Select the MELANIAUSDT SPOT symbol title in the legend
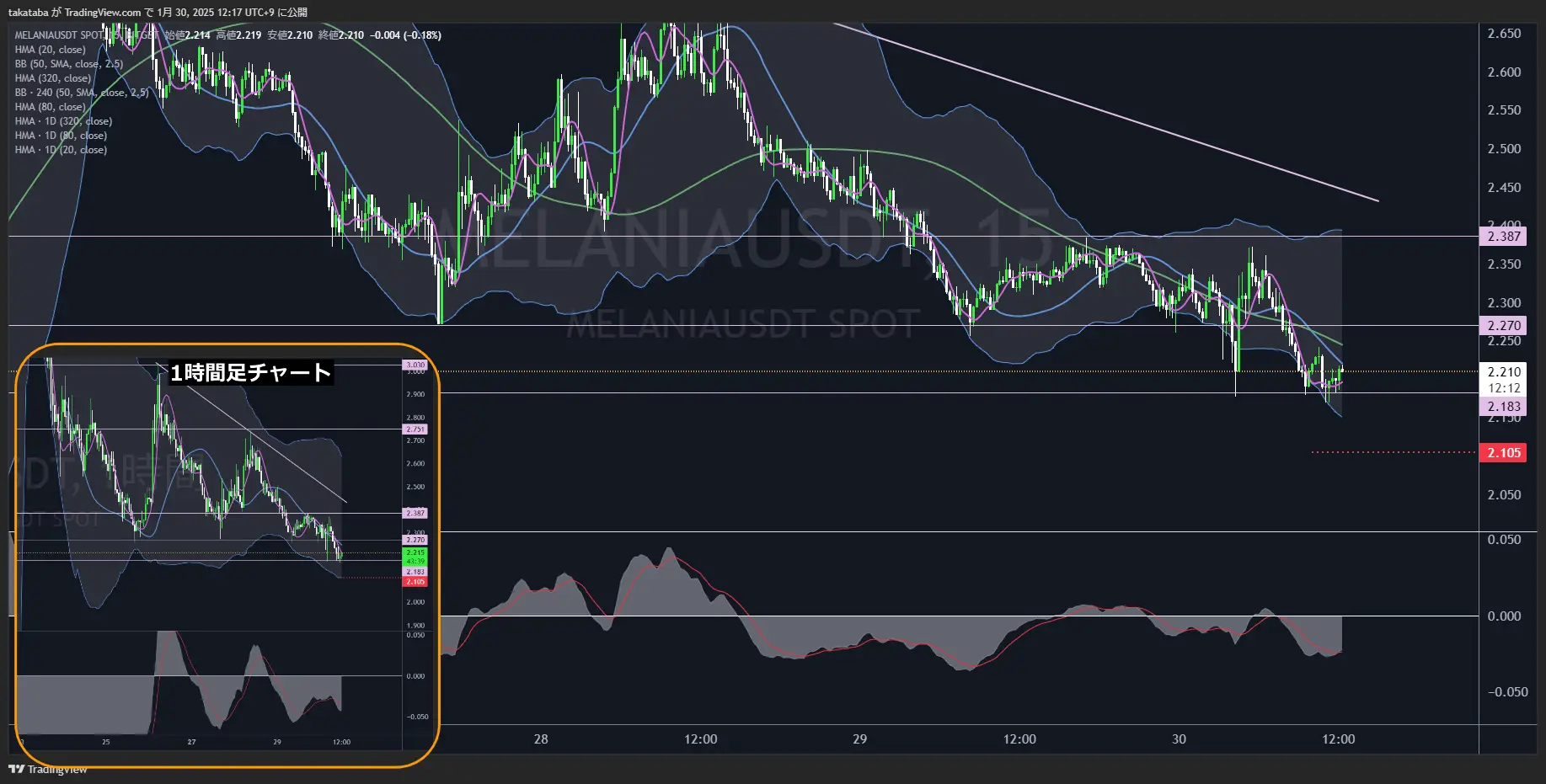The height and width of the screenshot is (784, 1546). tap(58, 35)
